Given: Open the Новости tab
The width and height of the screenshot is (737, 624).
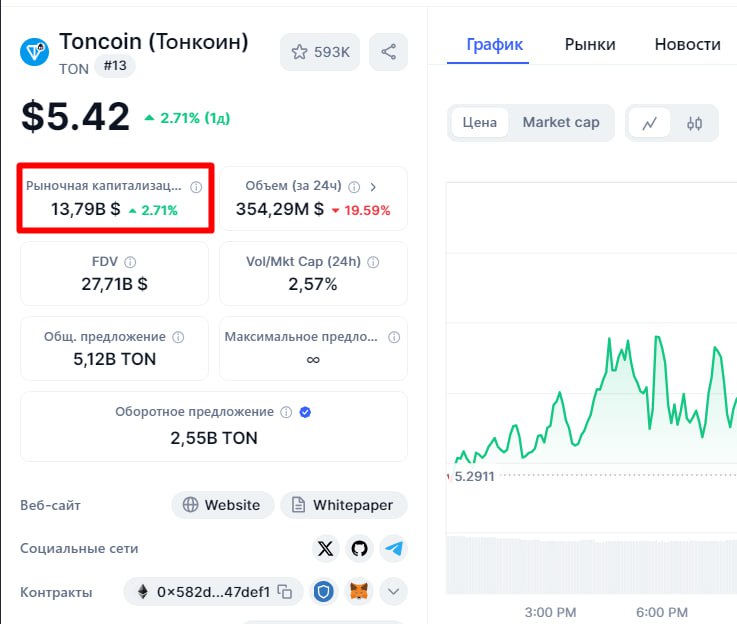Looking at the screenshot, I should click(x=687, y=44).
